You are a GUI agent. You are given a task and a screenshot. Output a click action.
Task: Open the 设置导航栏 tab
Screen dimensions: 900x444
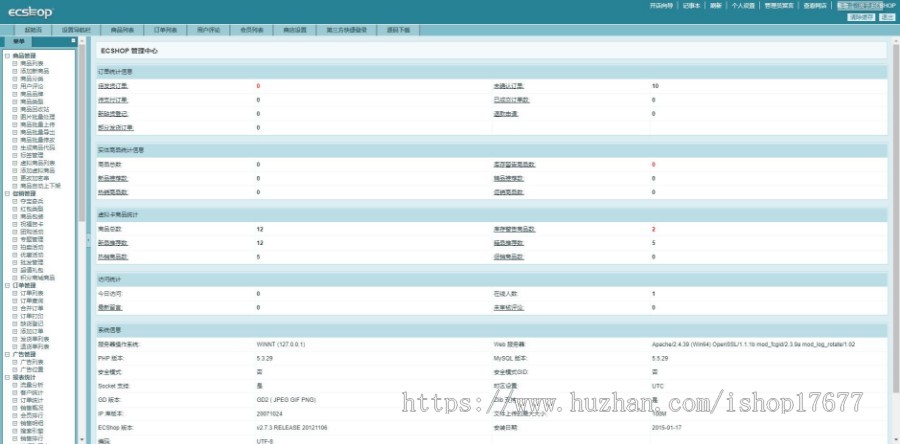pyautogui.click(x=76, y=30)
